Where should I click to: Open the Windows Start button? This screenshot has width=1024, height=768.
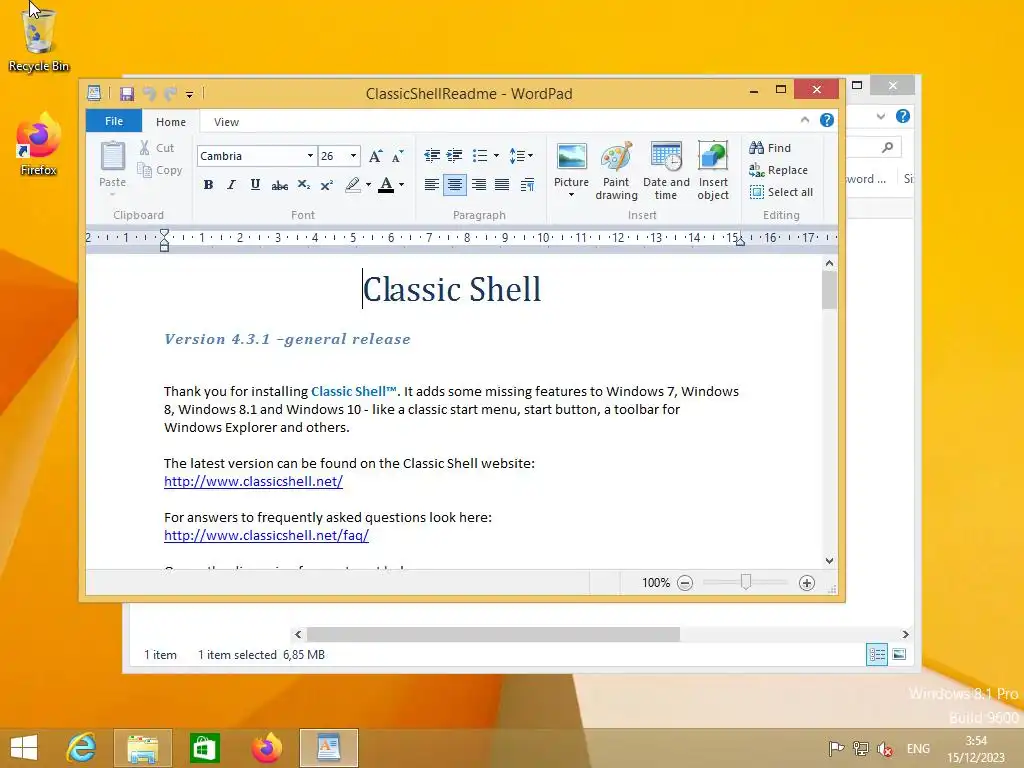24,748
